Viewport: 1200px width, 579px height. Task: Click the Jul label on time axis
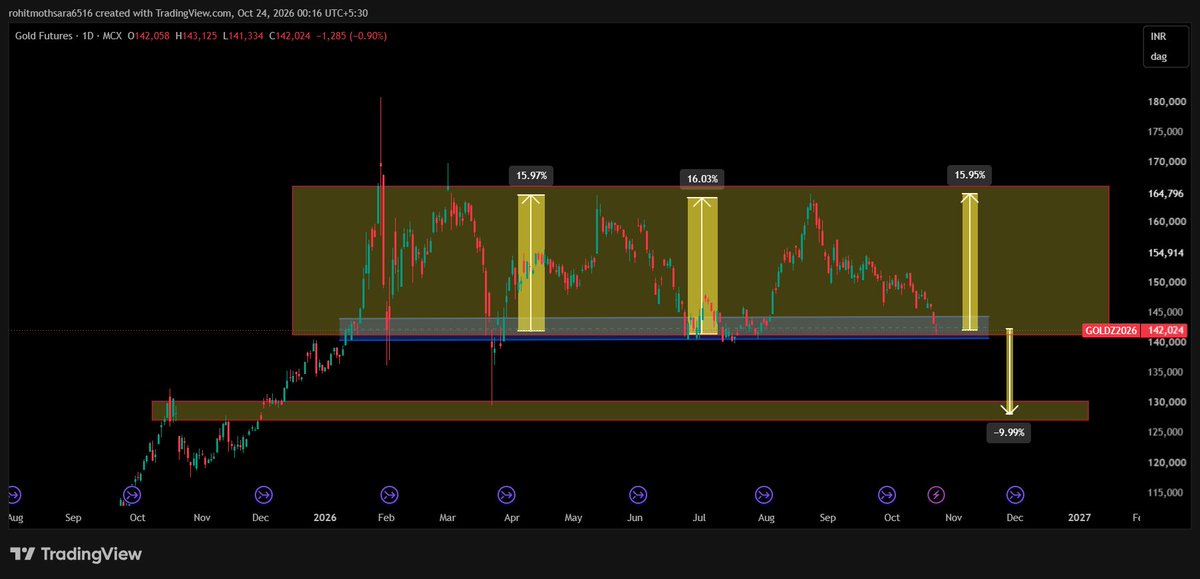click(699, 518)
